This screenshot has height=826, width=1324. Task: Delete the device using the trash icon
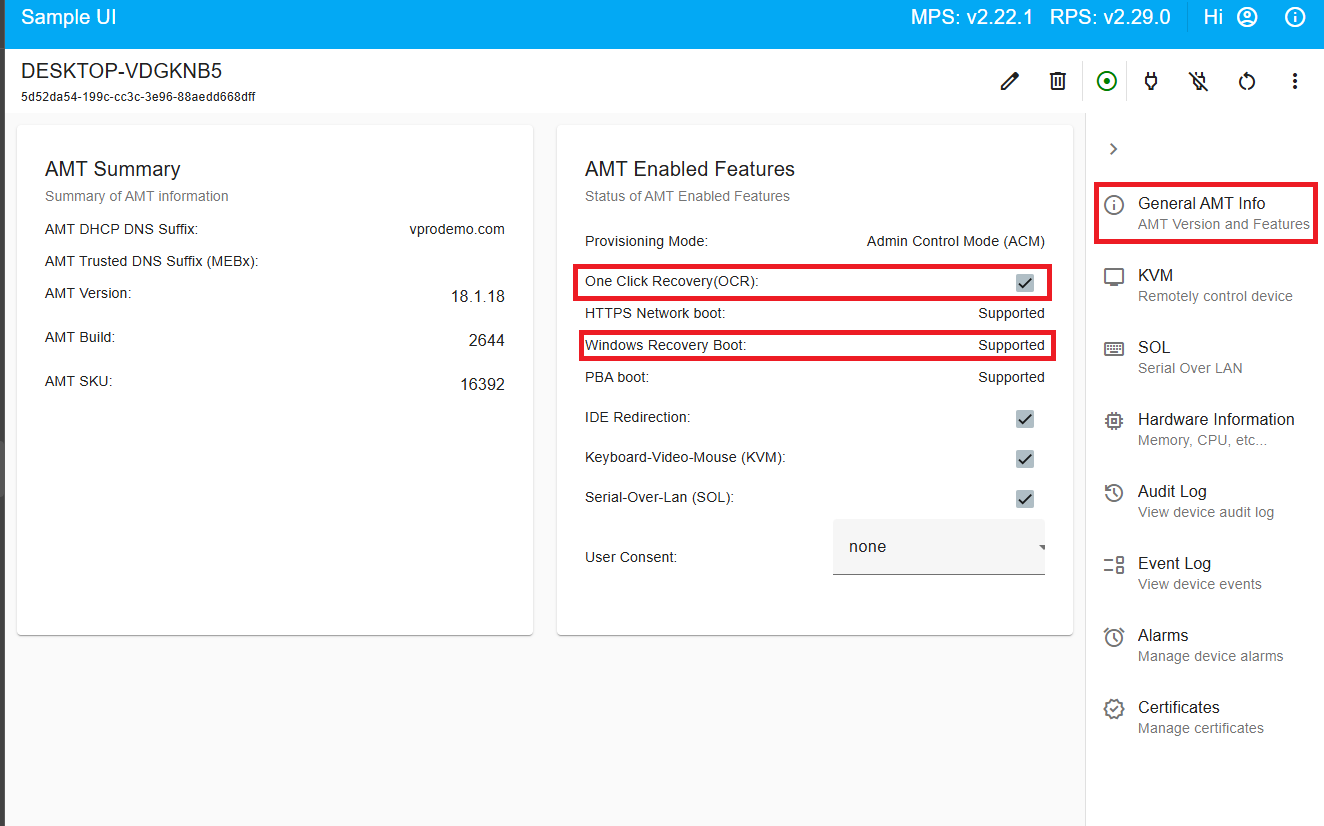[x=1057, y=81]
